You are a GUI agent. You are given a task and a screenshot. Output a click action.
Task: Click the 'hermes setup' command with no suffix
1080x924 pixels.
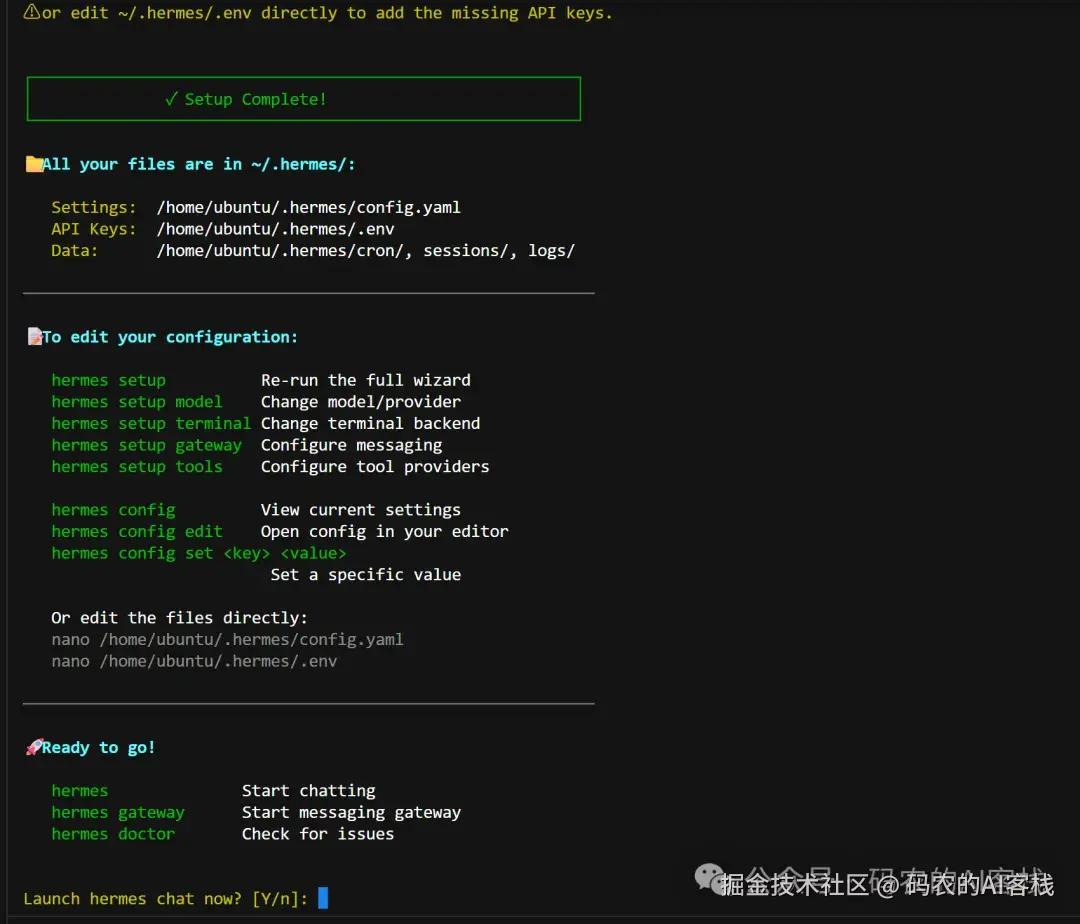pyautogui.click(x=108, y=380)
